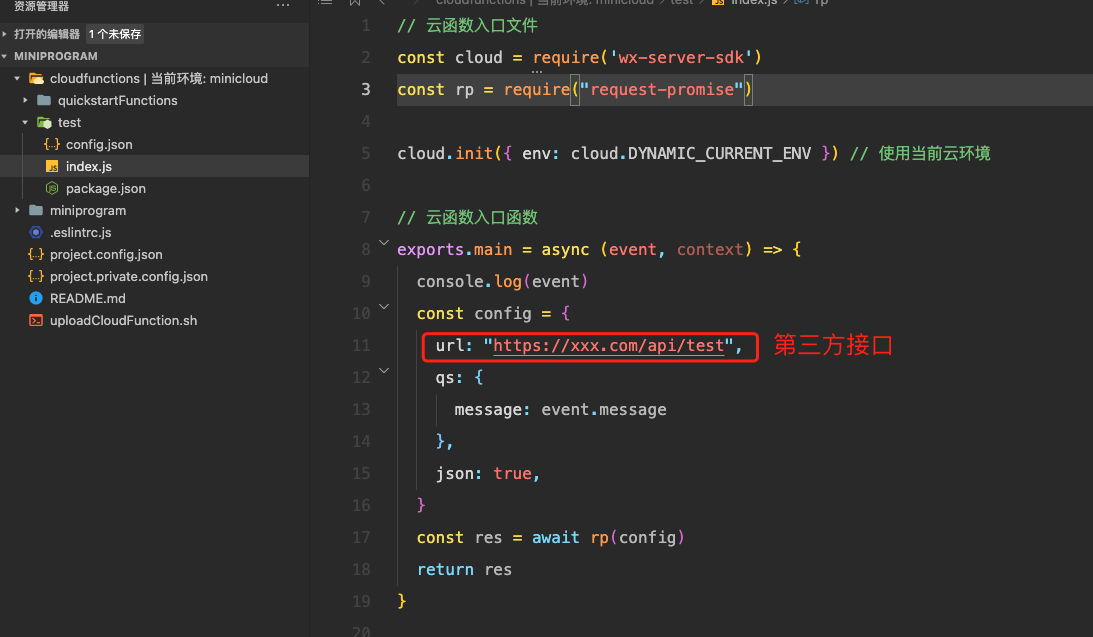Click 'console.log(event)' on line 9
Screen dimensions: 1093x637
click(x=503, y=282)
